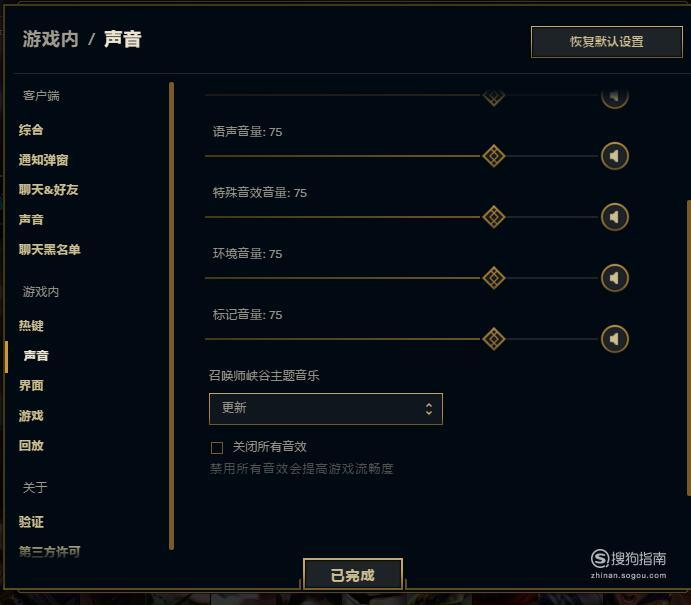Select 界面 in the sidebar
Viewport: 691px width, 605px height.
(31, 386)
